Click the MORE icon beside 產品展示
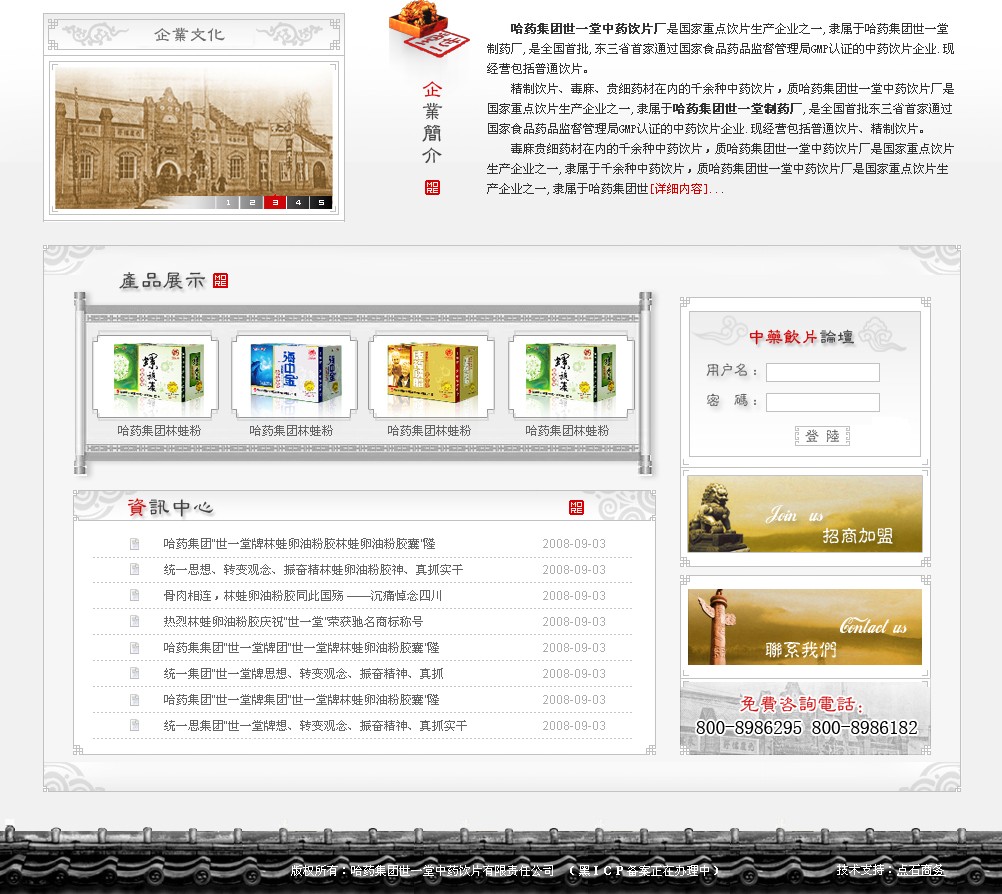This screenshot has width=1002, height=894. [221, 280]
